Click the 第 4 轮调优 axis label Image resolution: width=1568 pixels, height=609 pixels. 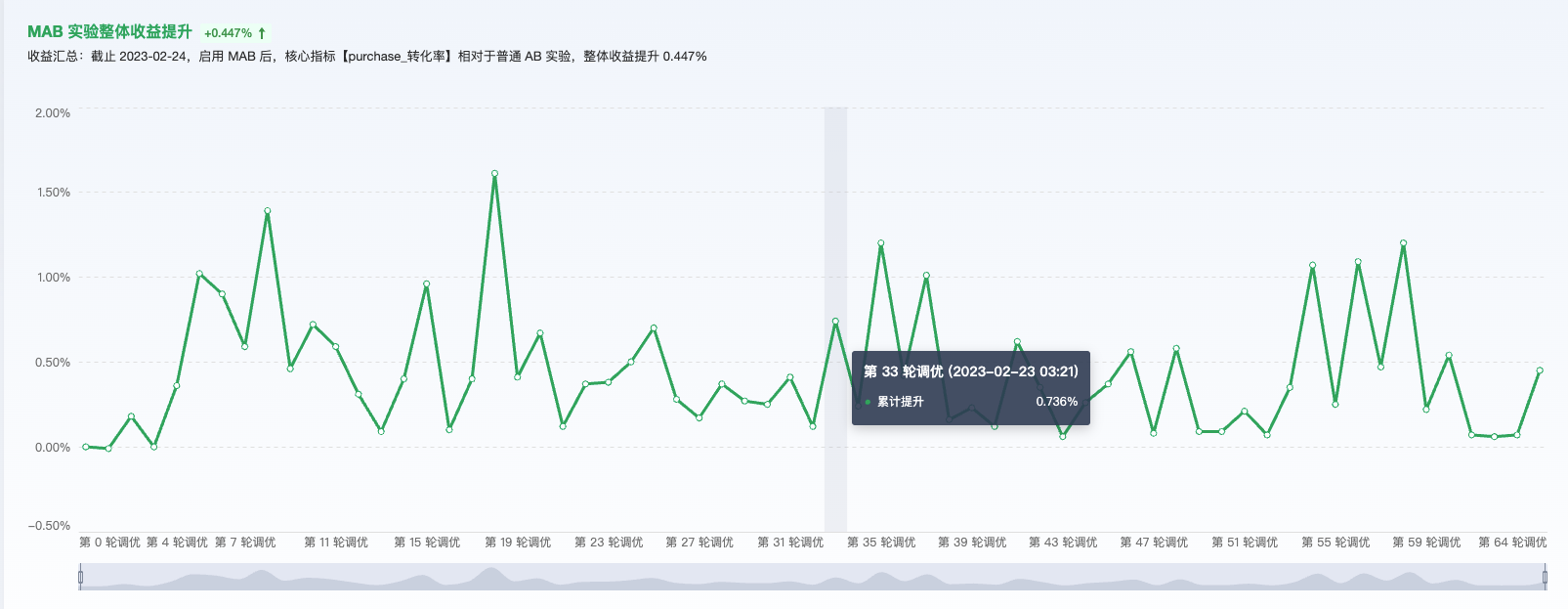(x=177, y=543)
